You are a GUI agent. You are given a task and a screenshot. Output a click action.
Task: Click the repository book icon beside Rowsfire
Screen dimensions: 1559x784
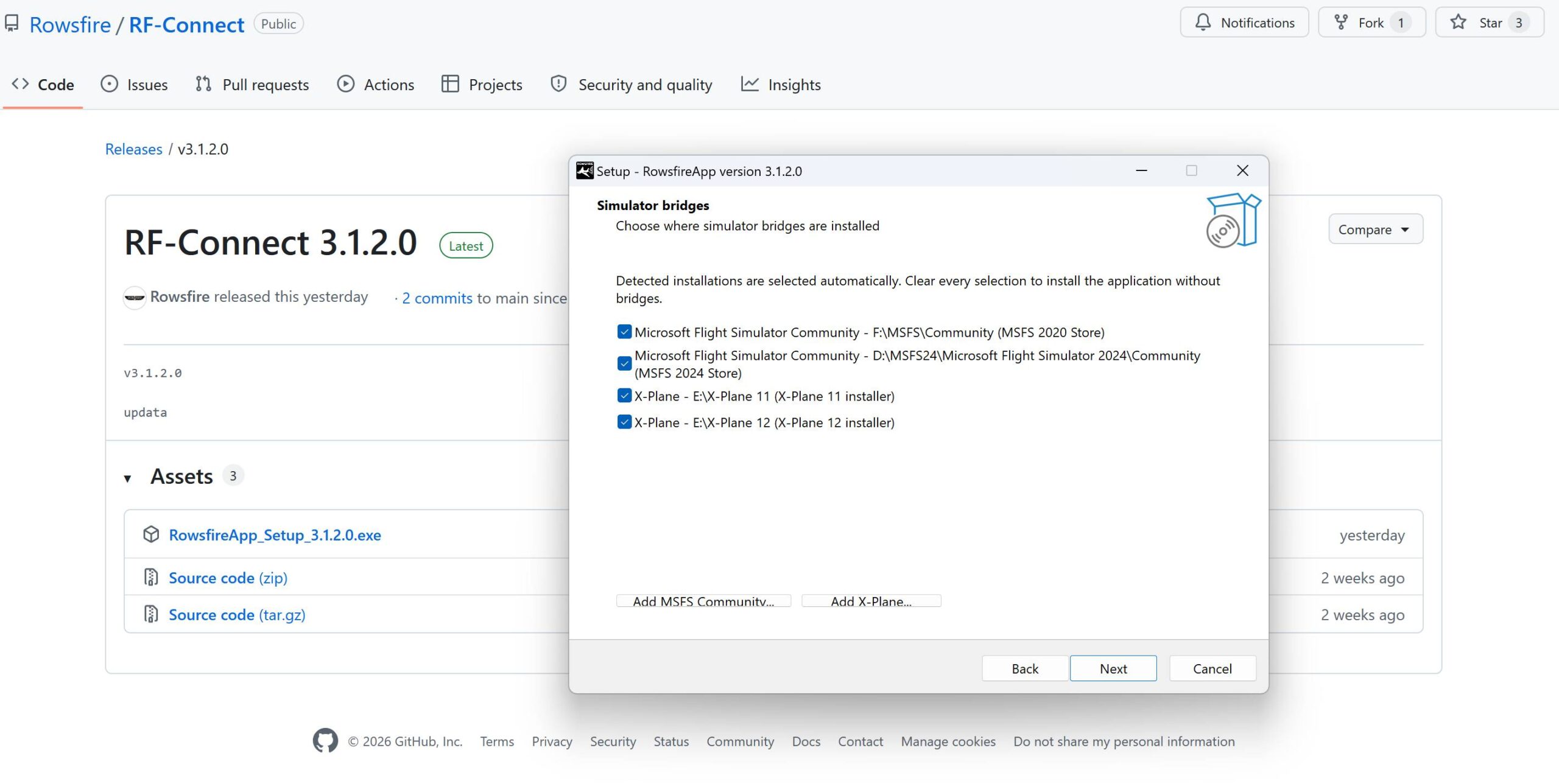coord(12,24)
